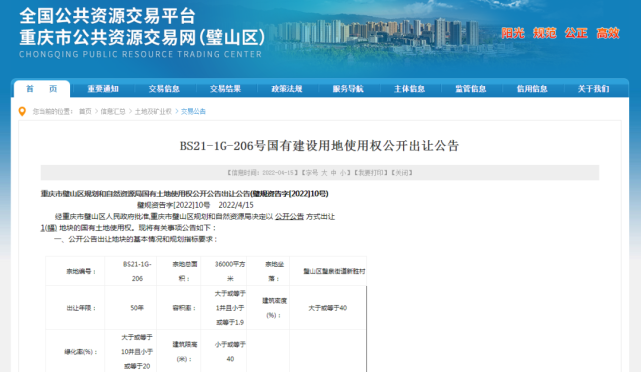The width and height of the screenshot is (641, 372).
Task: Click the 服务导航 menu item
Action: coord(348,89)
